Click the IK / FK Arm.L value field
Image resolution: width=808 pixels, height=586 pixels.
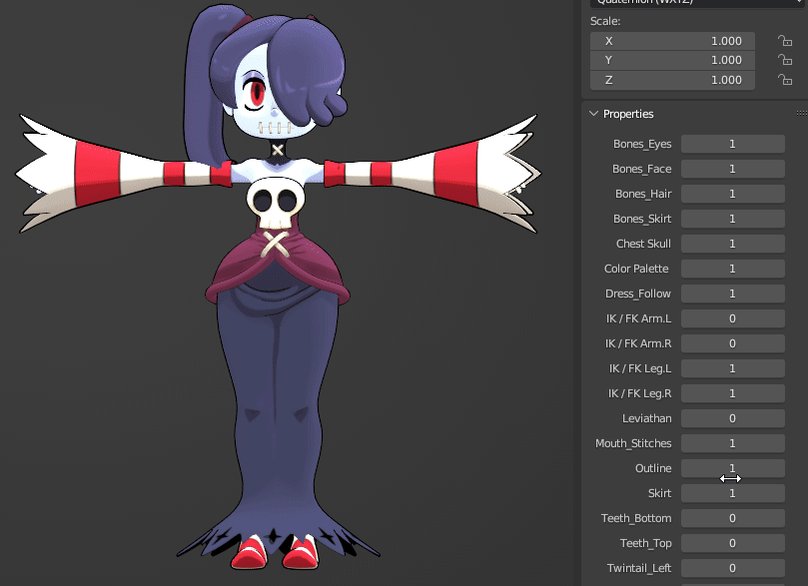click(733, 319)
